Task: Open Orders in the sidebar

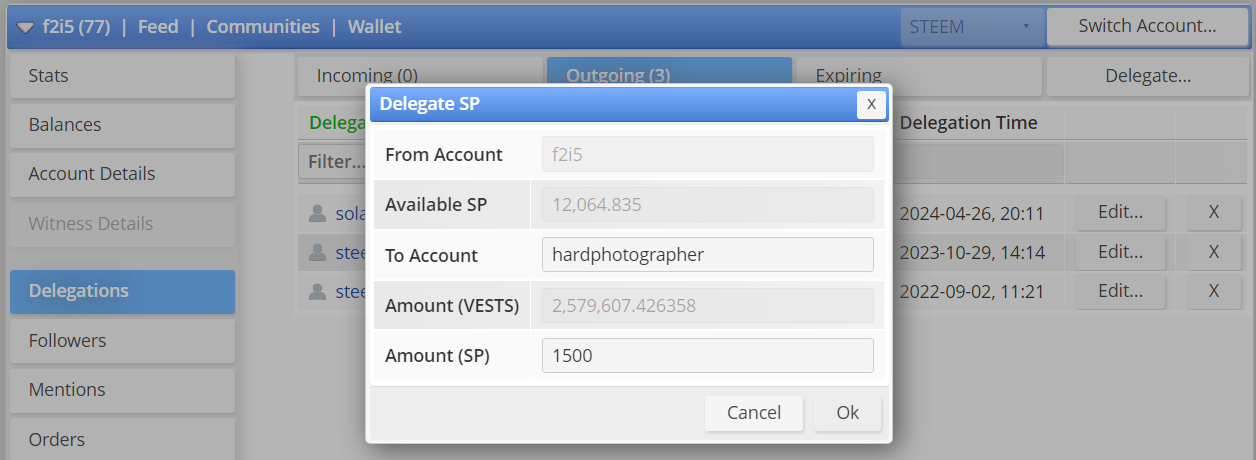Action: pos(122,439)
